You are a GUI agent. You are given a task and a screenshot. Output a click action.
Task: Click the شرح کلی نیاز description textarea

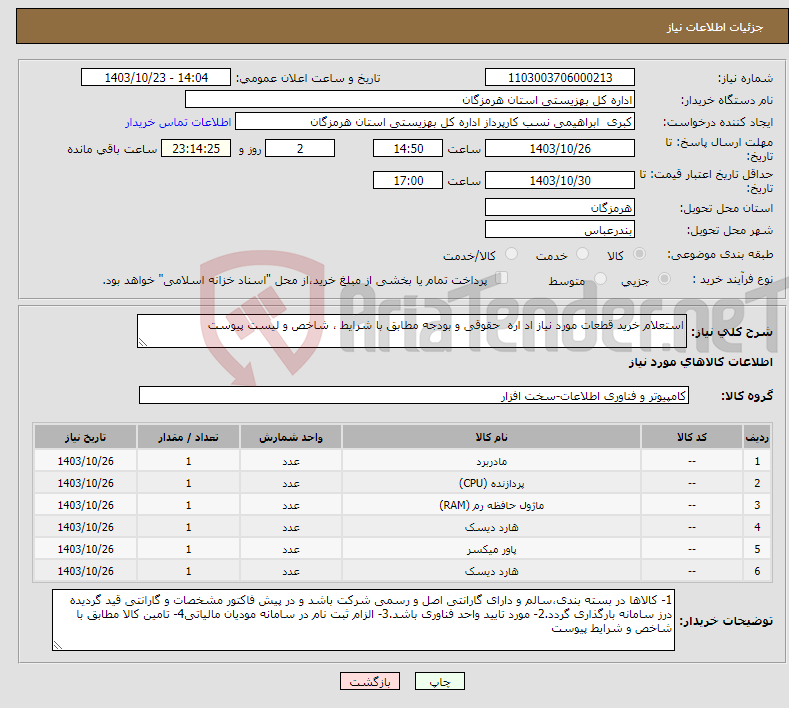click(412, 331)
